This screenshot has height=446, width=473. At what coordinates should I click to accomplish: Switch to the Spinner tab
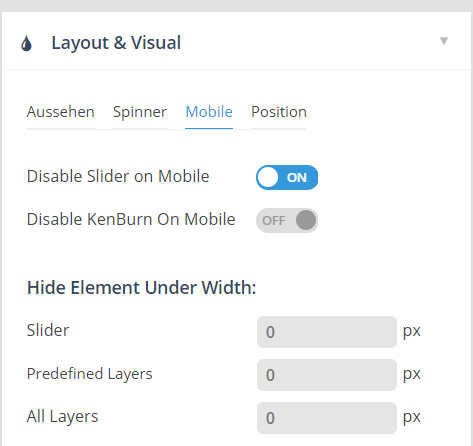pyautogui.click(x=140, y=112)
